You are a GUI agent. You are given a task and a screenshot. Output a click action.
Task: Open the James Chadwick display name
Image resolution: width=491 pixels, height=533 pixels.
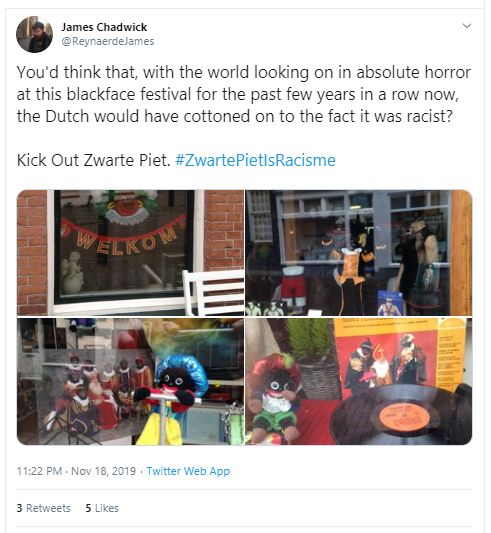pyautogui.click(x=104, y=27)
